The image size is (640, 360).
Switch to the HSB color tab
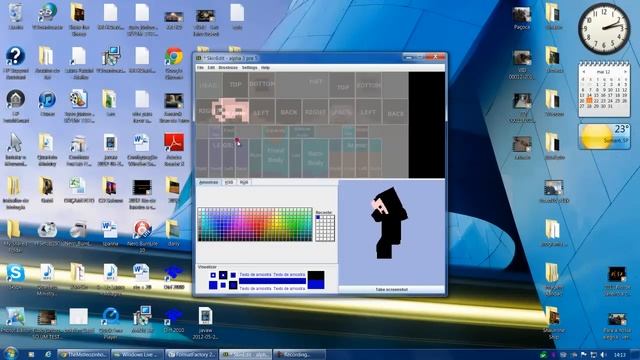tap(229, 182)
